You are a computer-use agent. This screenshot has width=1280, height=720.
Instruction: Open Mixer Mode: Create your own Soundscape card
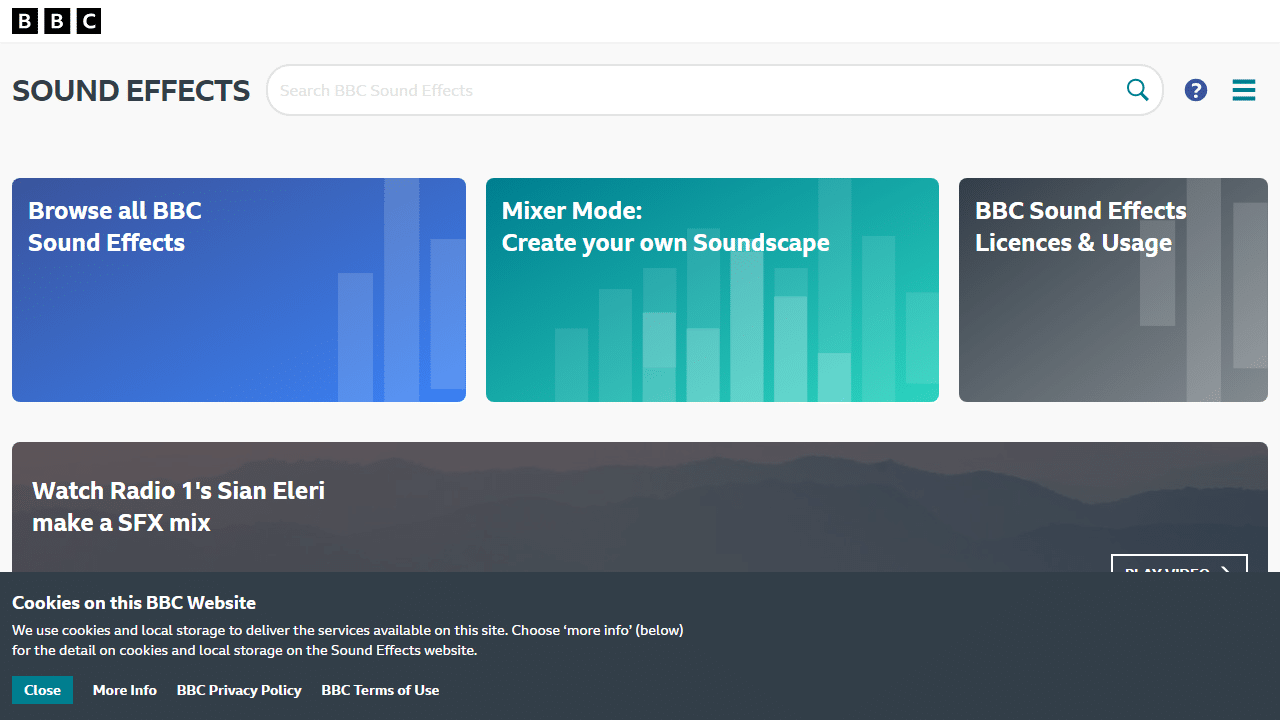712,290
